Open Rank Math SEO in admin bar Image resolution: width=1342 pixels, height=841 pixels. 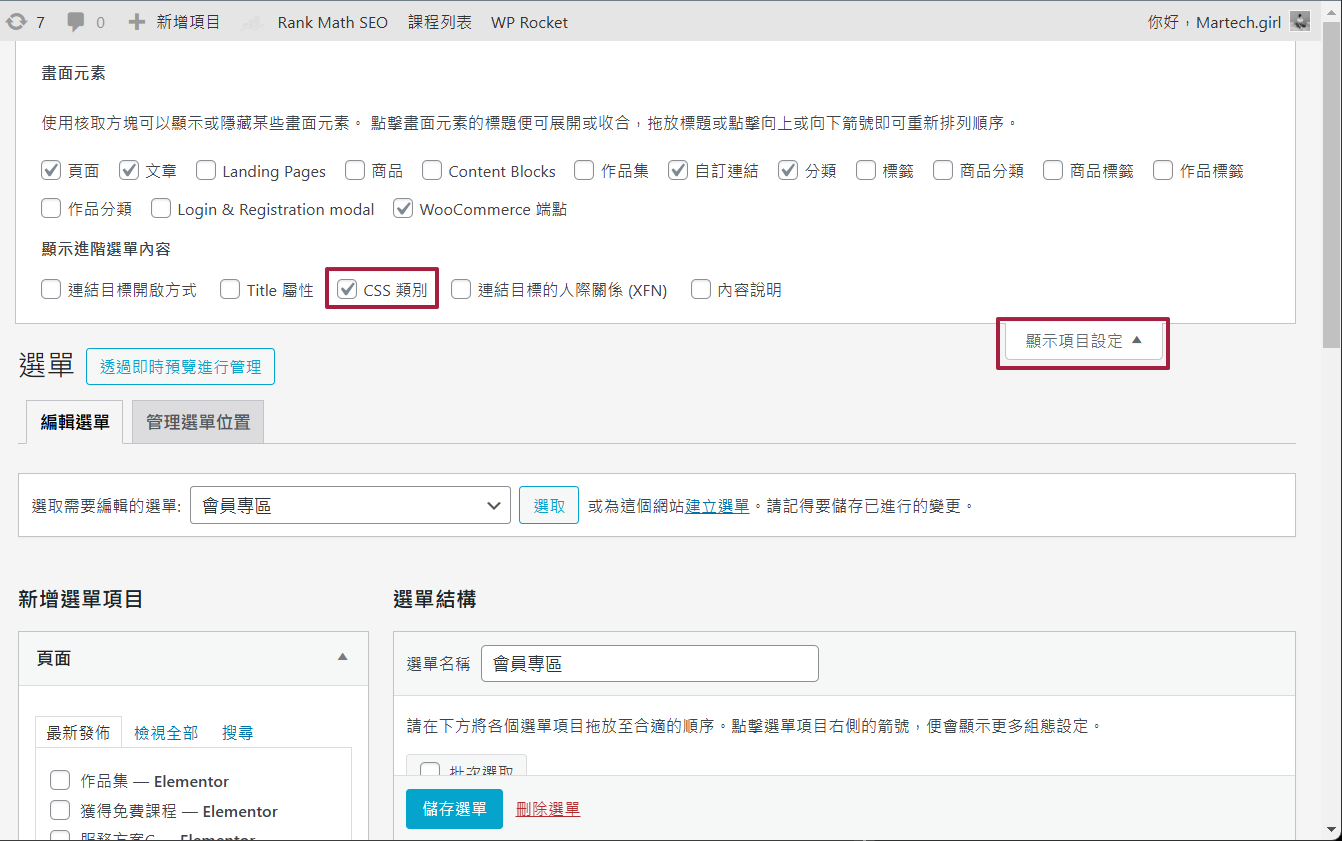click(332, 22)
